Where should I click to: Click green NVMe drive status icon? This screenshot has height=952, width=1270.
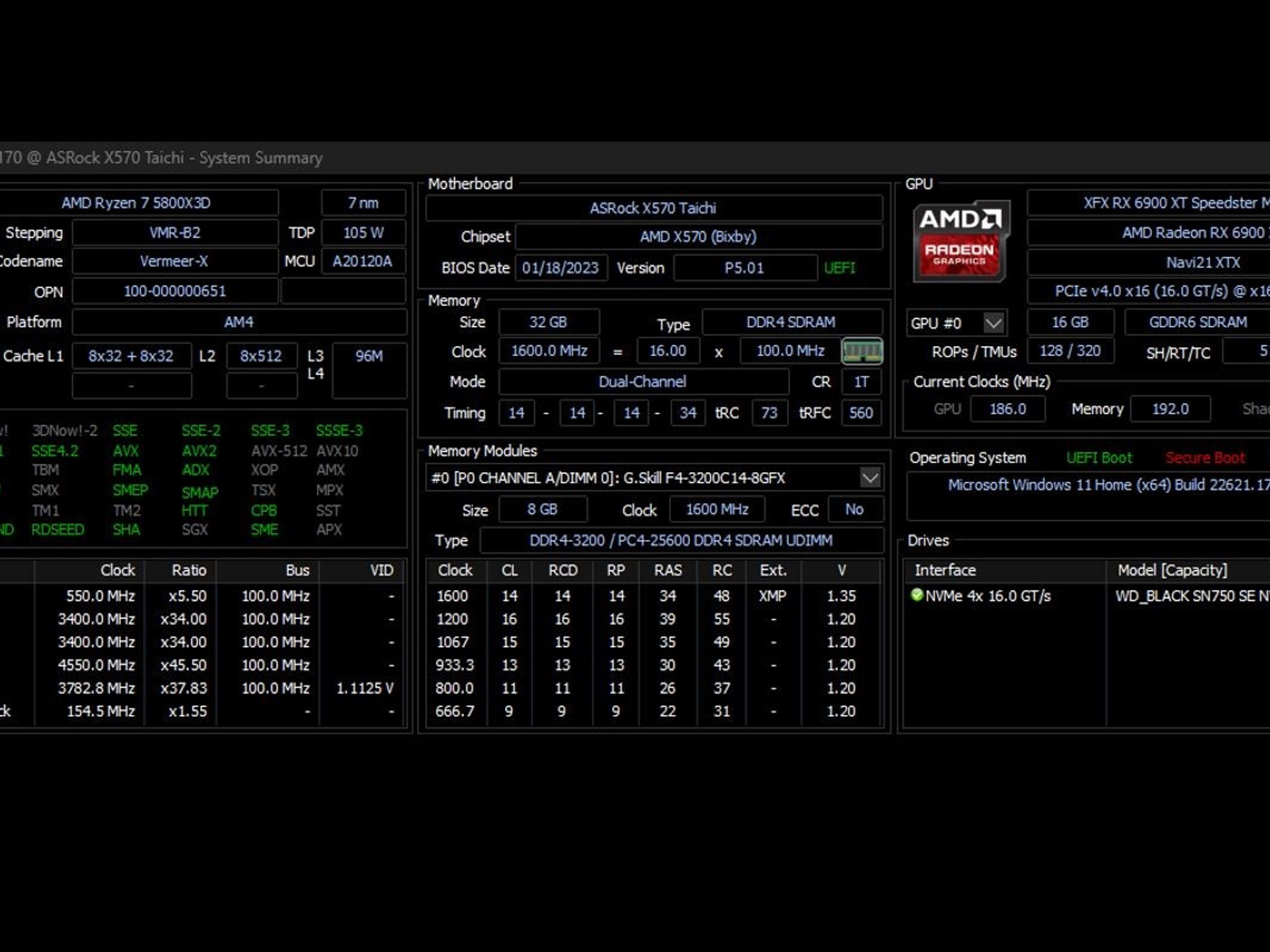point(917,595)
